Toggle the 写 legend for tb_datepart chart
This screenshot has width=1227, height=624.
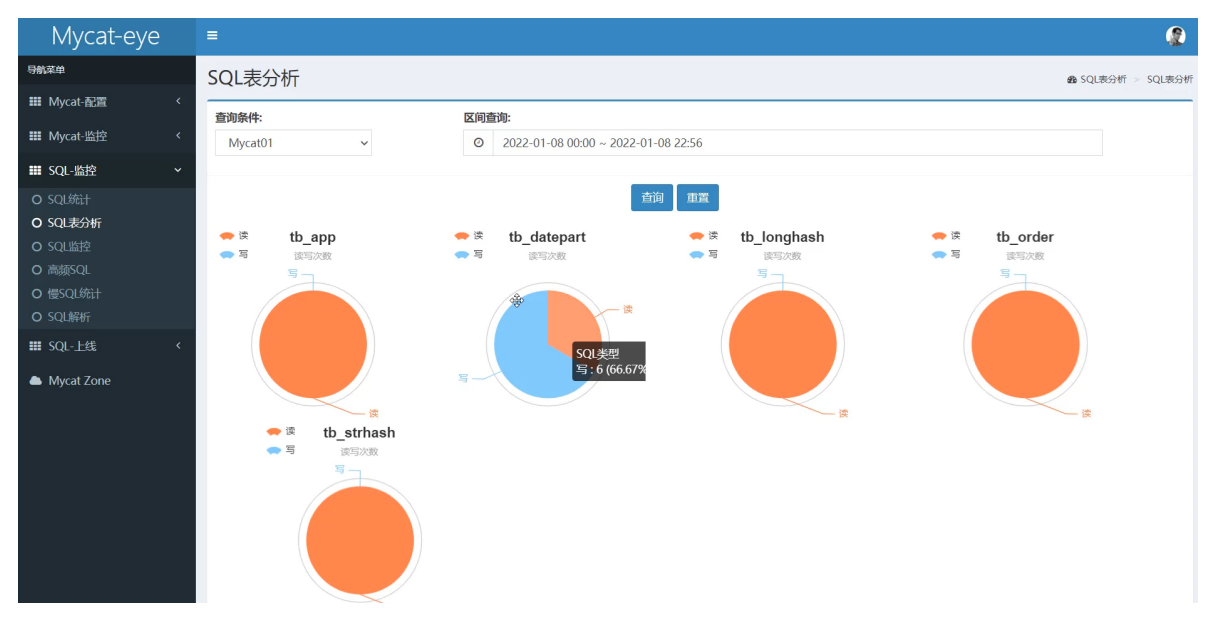468,254
